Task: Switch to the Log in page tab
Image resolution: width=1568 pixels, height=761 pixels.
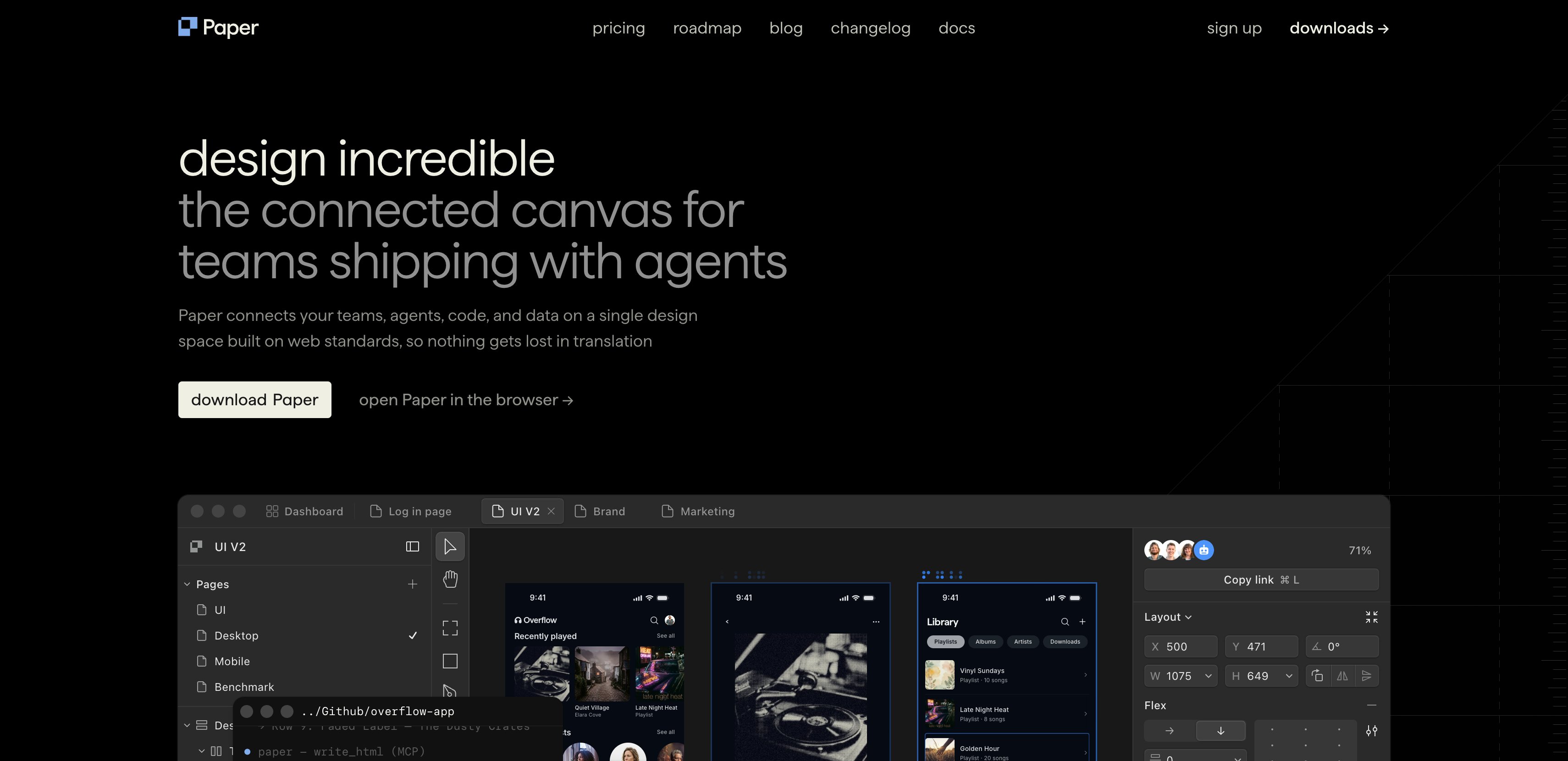Action: click(411, 512)
